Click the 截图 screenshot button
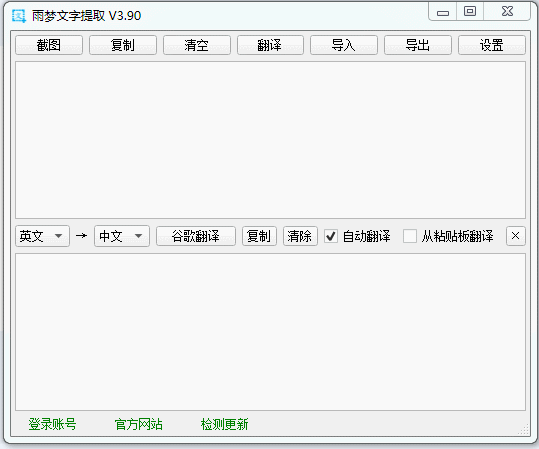This screenshot has height=449, width=539. 49,45
